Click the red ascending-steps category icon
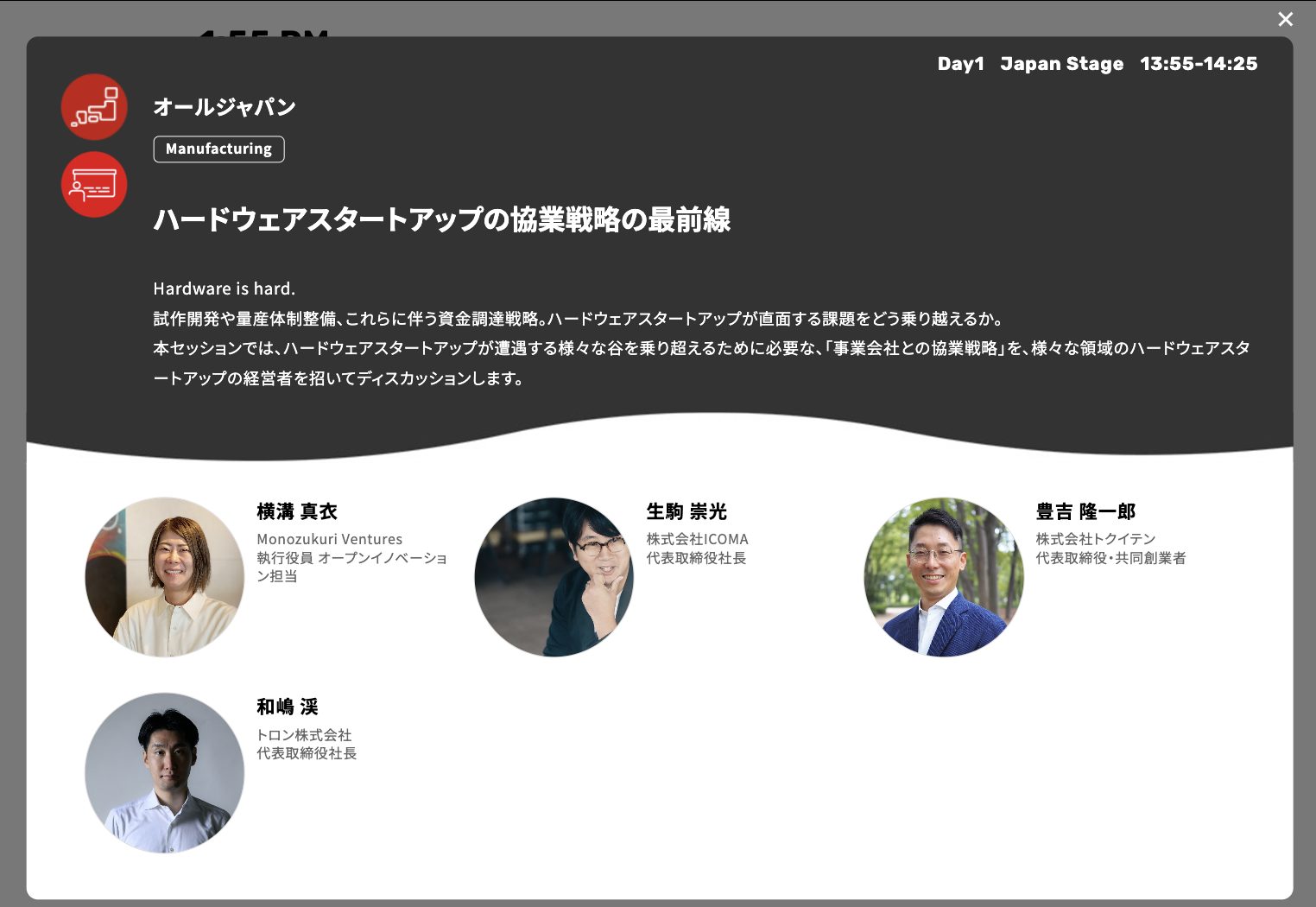 pyautogui.click(x=94, y=107)
